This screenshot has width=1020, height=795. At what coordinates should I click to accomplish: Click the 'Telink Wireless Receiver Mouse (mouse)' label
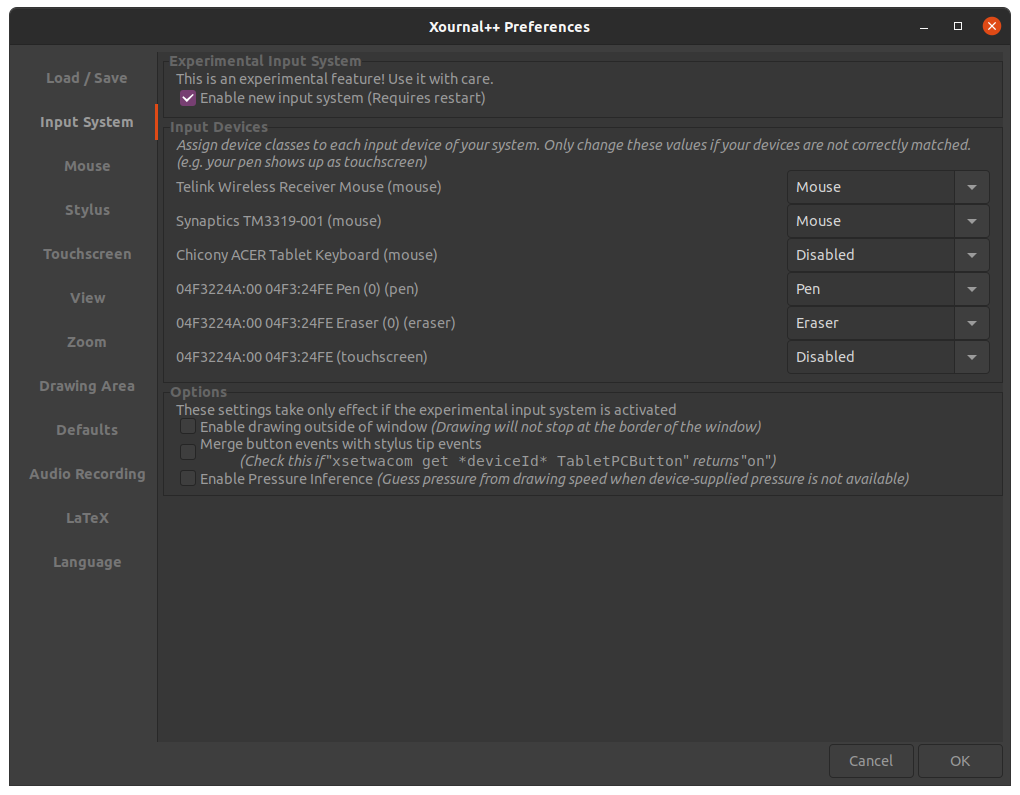308,187
